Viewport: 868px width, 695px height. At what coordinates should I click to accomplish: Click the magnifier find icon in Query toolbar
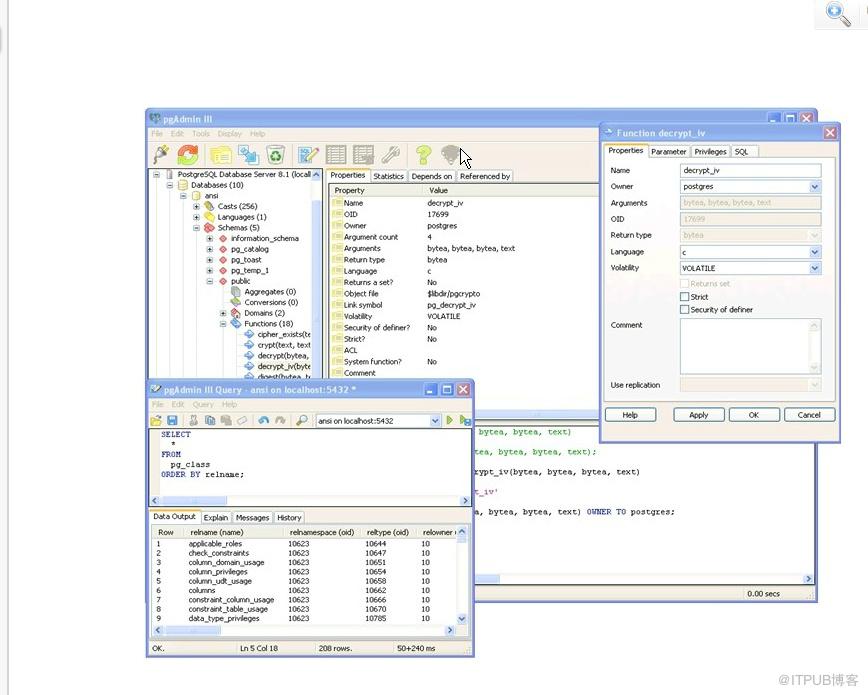302,420
